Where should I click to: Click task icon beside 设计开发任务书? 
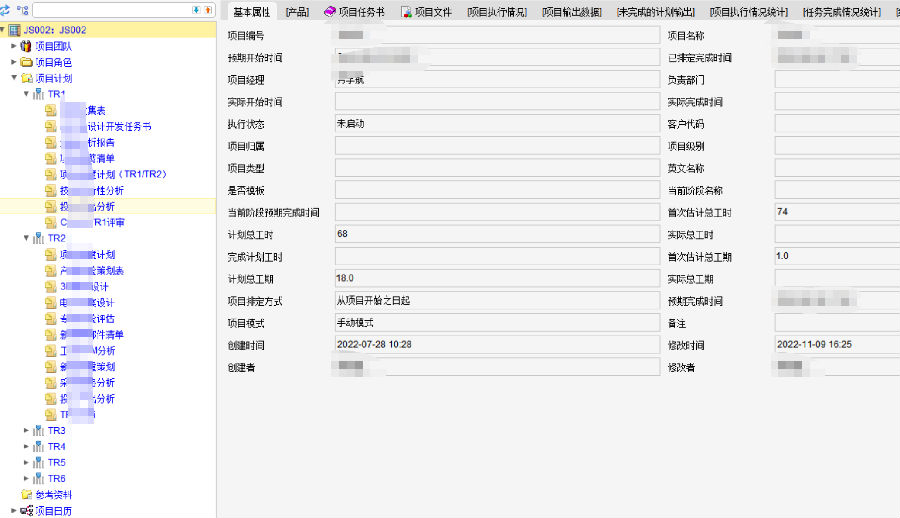pos(51,126)
